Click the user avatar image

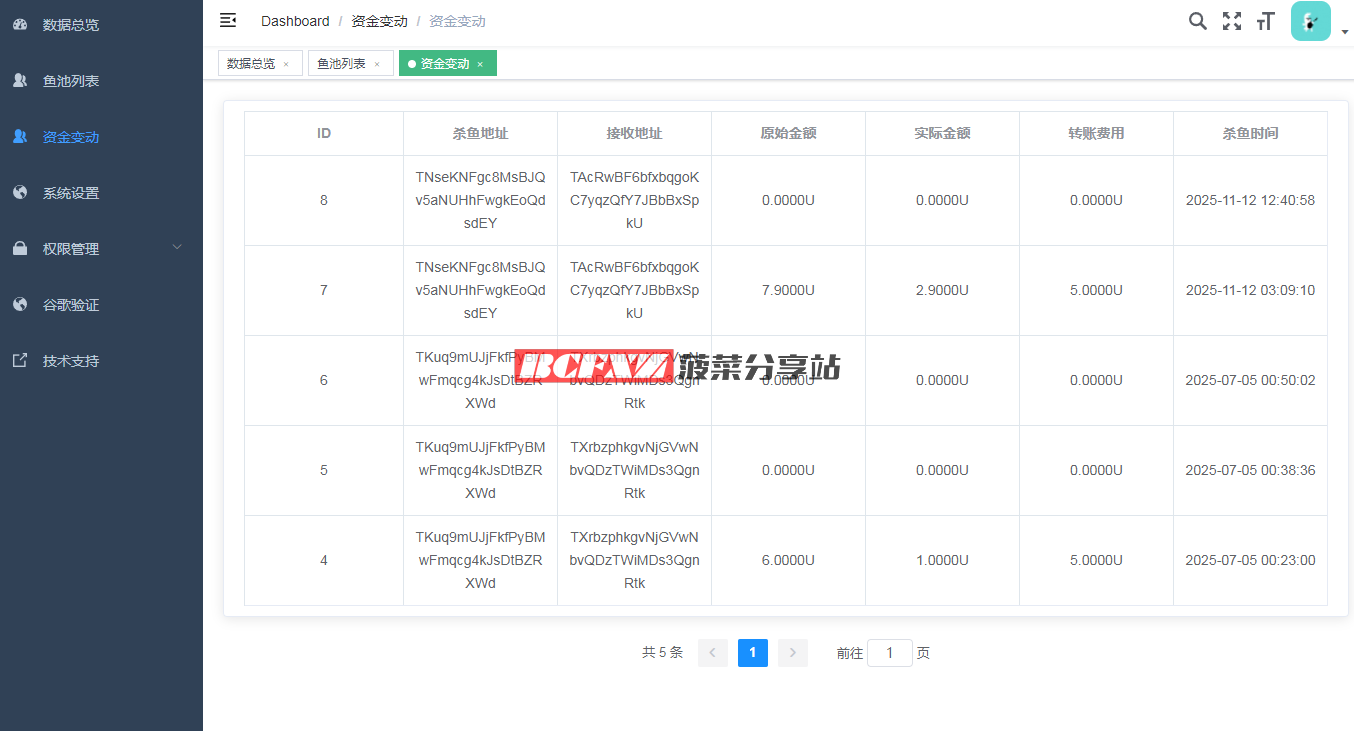pyautogui.click(x=1310, y=21)
